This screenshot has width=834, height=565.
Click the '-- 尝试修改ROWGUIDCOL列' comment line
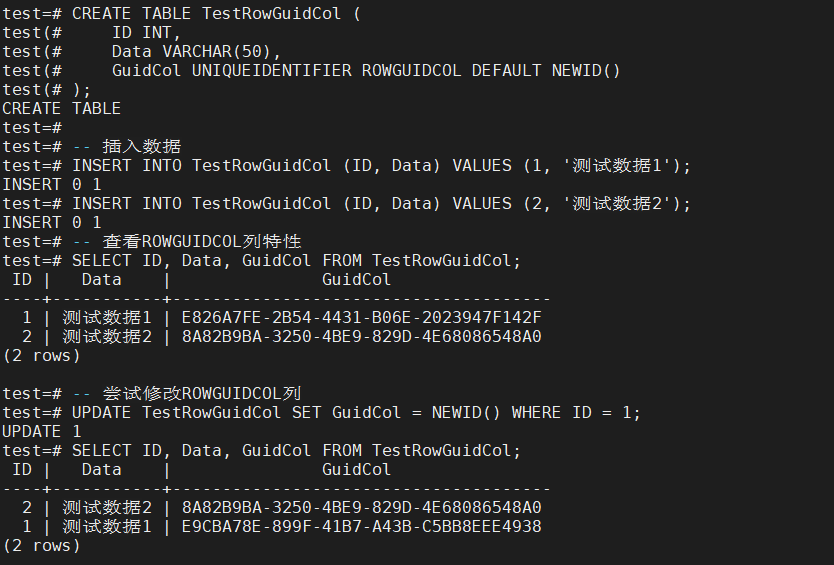click(x=186, y=393)
